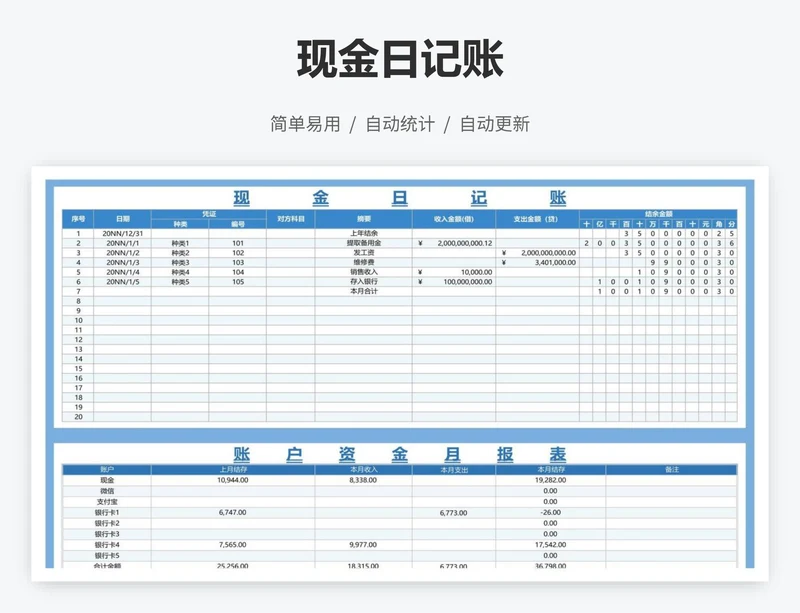Image resolution: width=800 pixels, height=613 pixels.
Task: Click the previous balance value '7,565.00'
Action: coord(233,545)
